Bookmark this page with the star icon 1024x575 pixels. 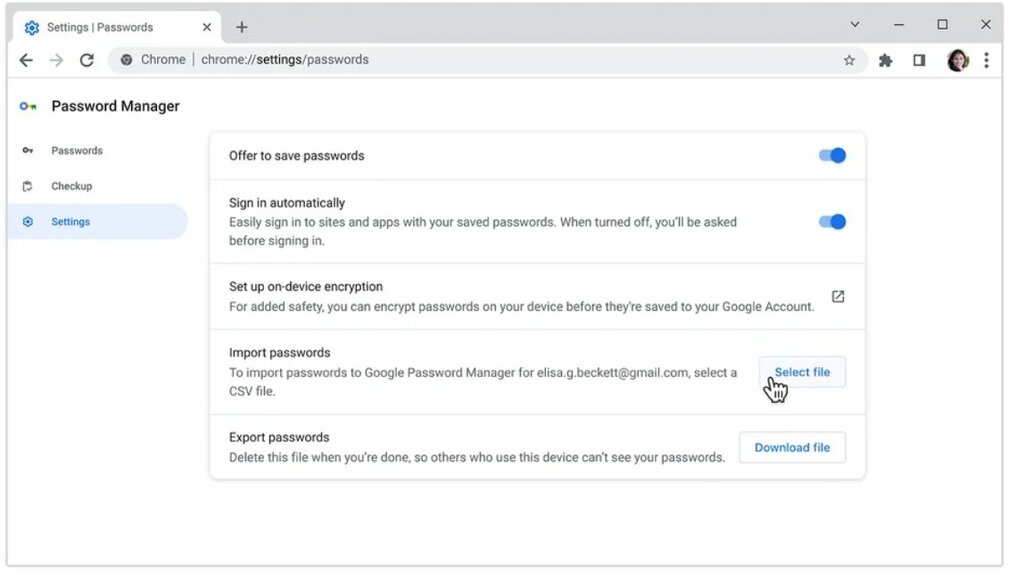point(849,60)
